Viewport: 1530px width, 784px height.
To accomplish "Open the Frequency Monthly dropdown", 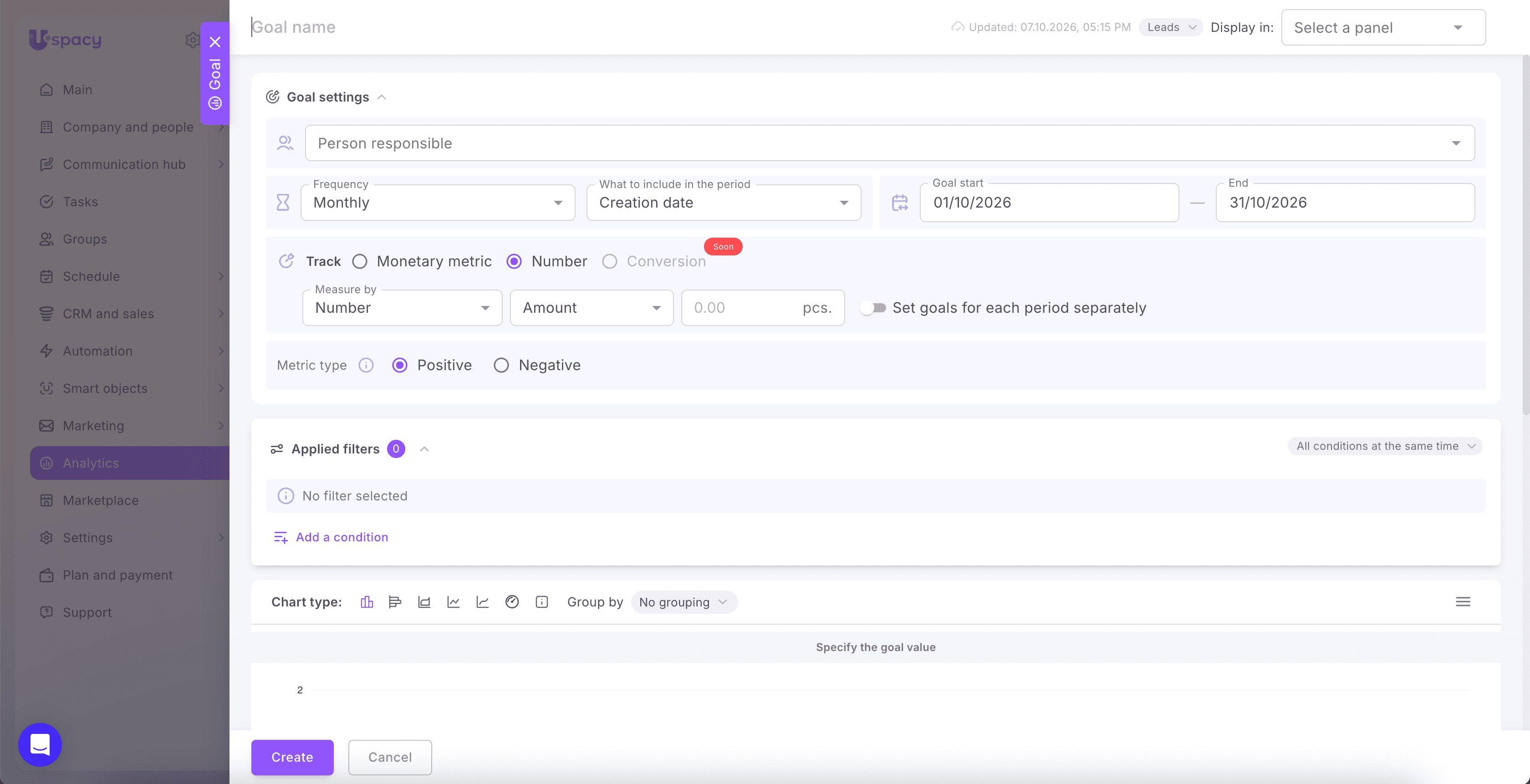I will 438,203.
